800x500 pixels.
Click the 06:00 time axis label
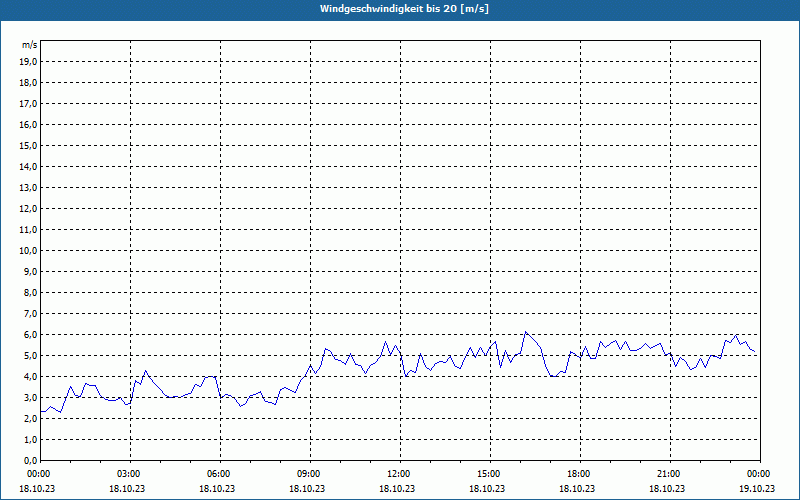point(220,474)
